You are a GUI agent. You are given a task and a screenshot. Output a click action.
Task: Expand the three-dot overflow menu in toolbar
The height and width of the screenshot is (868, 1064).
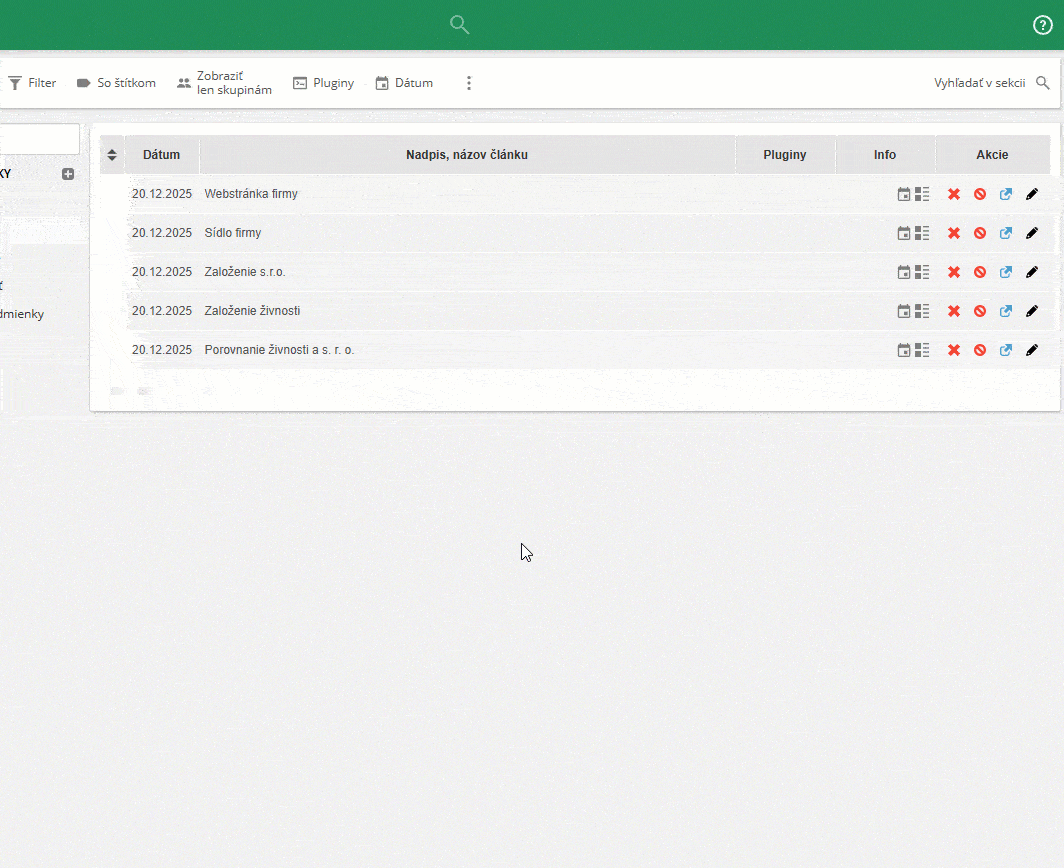(x=469, y=83)
